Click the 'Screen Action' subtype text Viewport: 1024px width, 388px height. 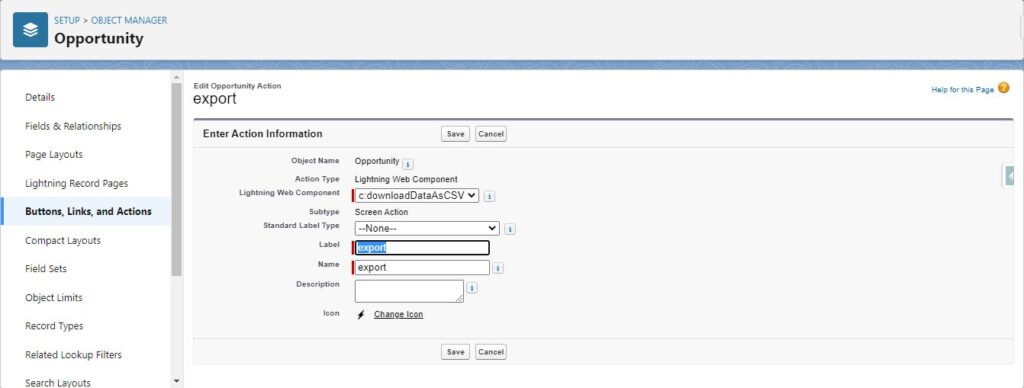[381, 212]
